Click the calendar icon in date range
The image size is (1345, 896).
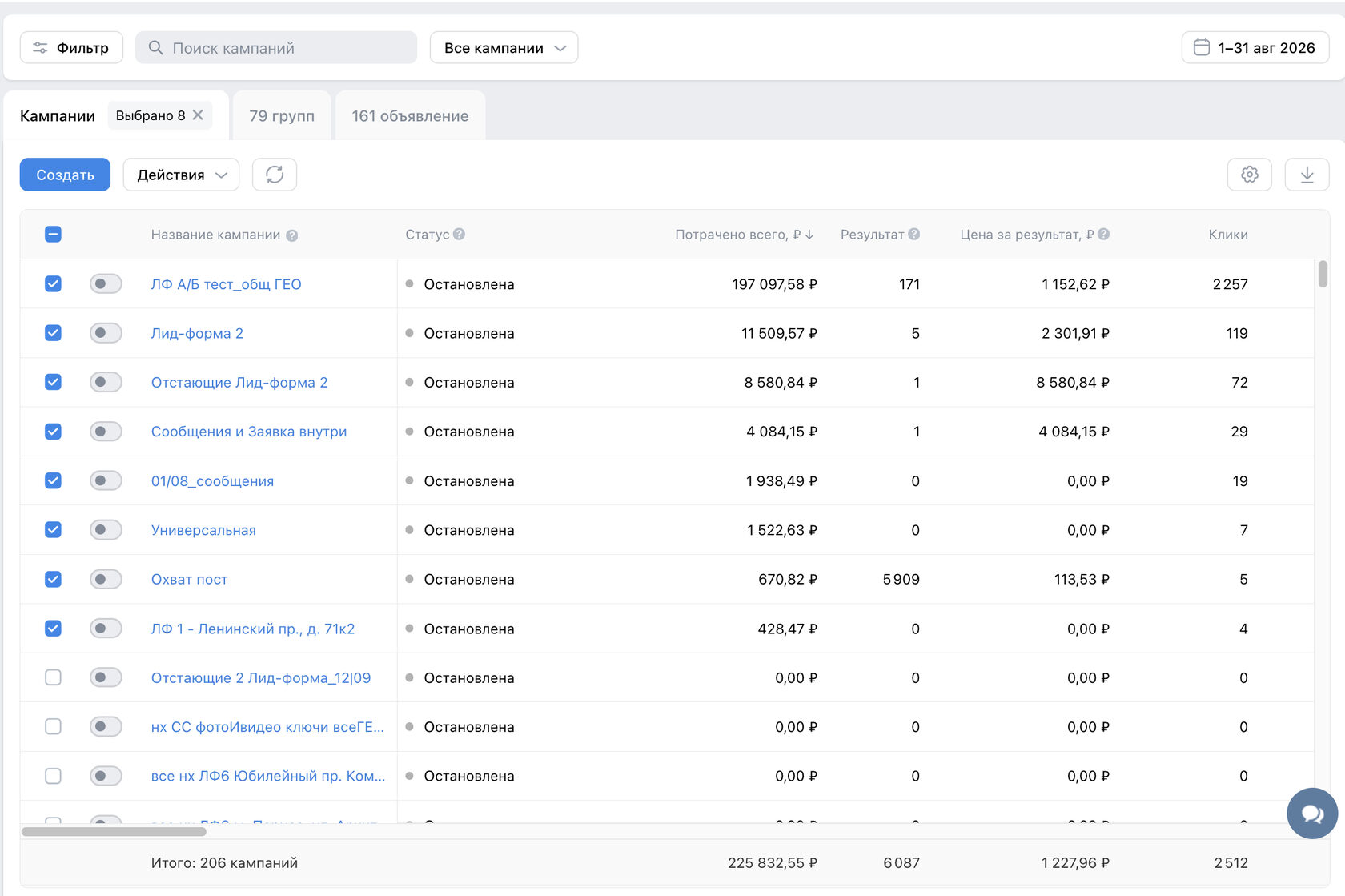[1202, 47]
